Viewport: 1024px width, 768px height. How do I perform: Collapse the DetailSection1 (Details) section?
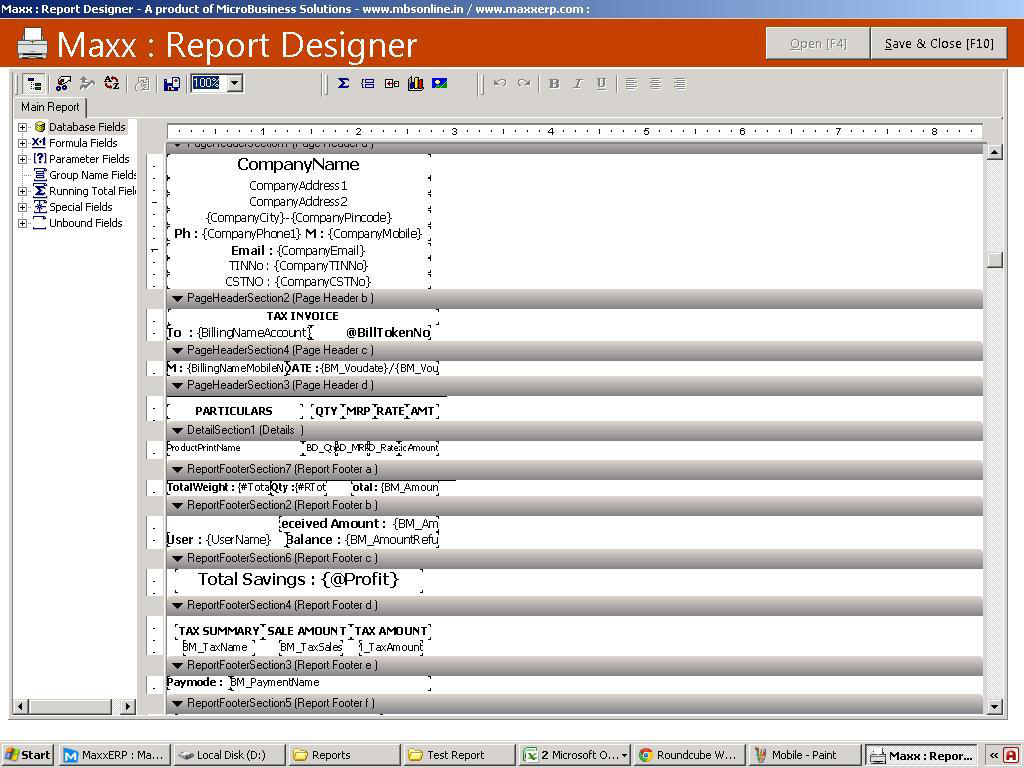coord(177,430)
